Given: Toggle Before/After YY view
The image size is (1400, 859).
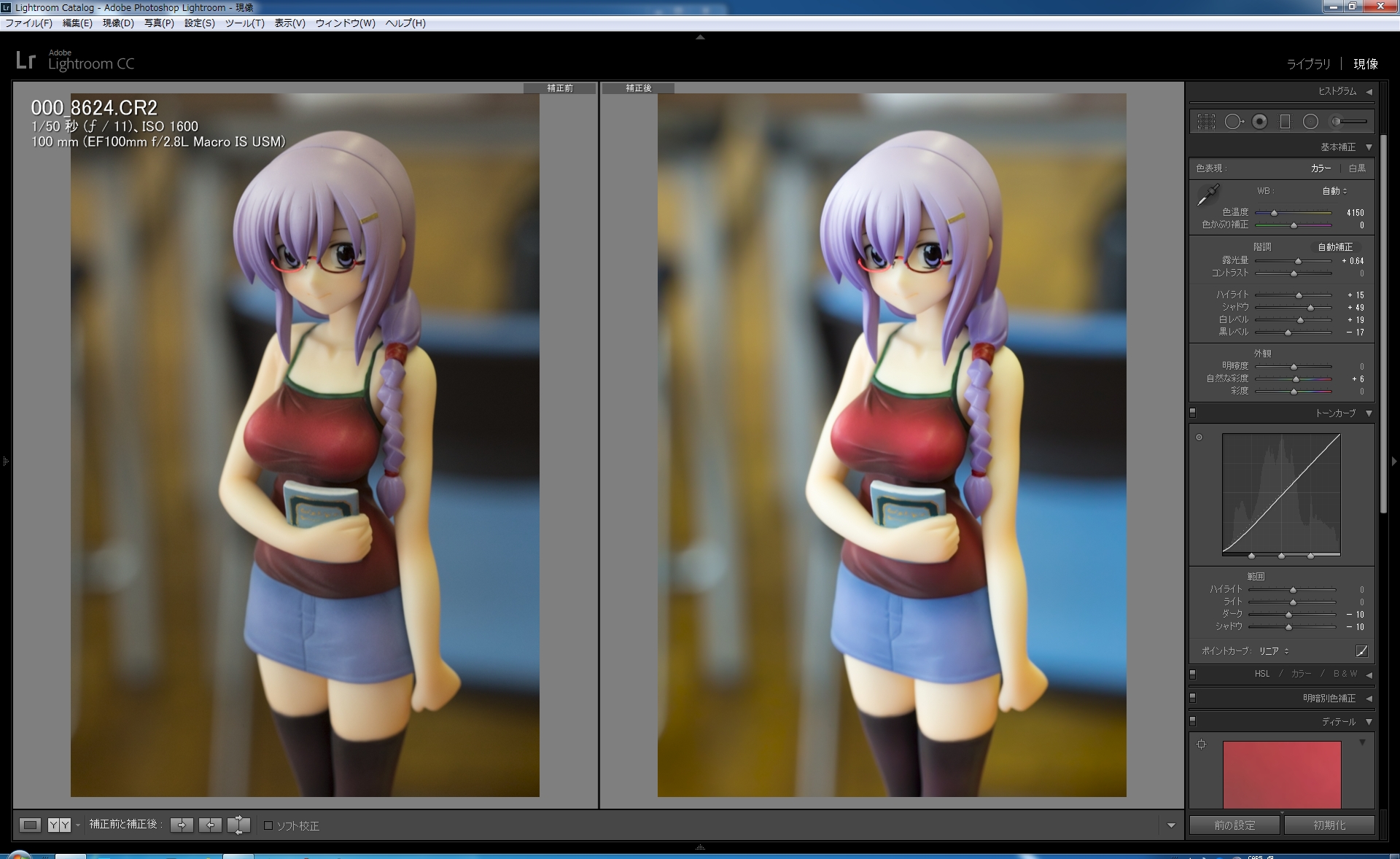Looking at the screenshot, I should pos(59,825).
